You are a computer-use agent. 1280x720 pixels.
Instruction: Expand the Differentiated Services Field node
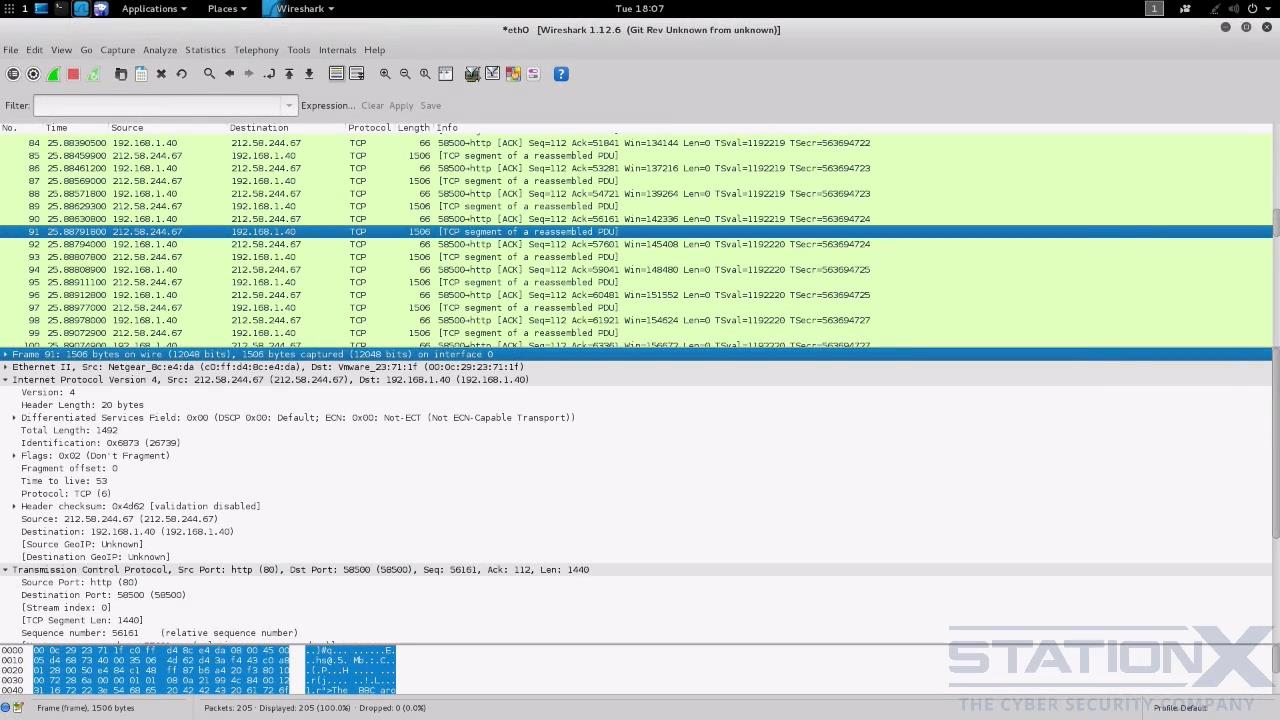pyautogui.click(x=14, y=418)
